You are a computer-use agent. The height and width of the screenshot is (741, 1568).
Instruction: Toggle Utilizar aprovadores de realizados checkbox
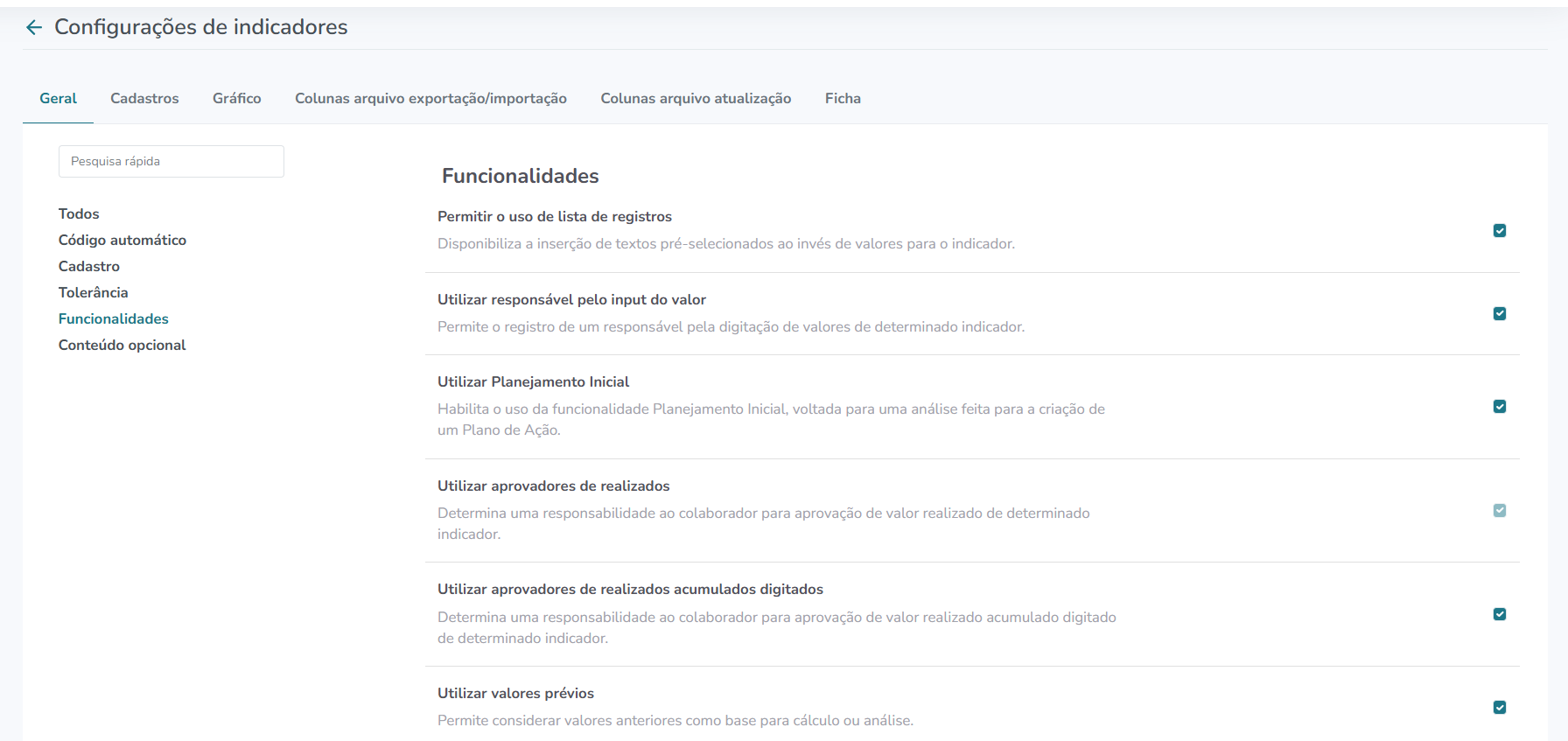1500,510
